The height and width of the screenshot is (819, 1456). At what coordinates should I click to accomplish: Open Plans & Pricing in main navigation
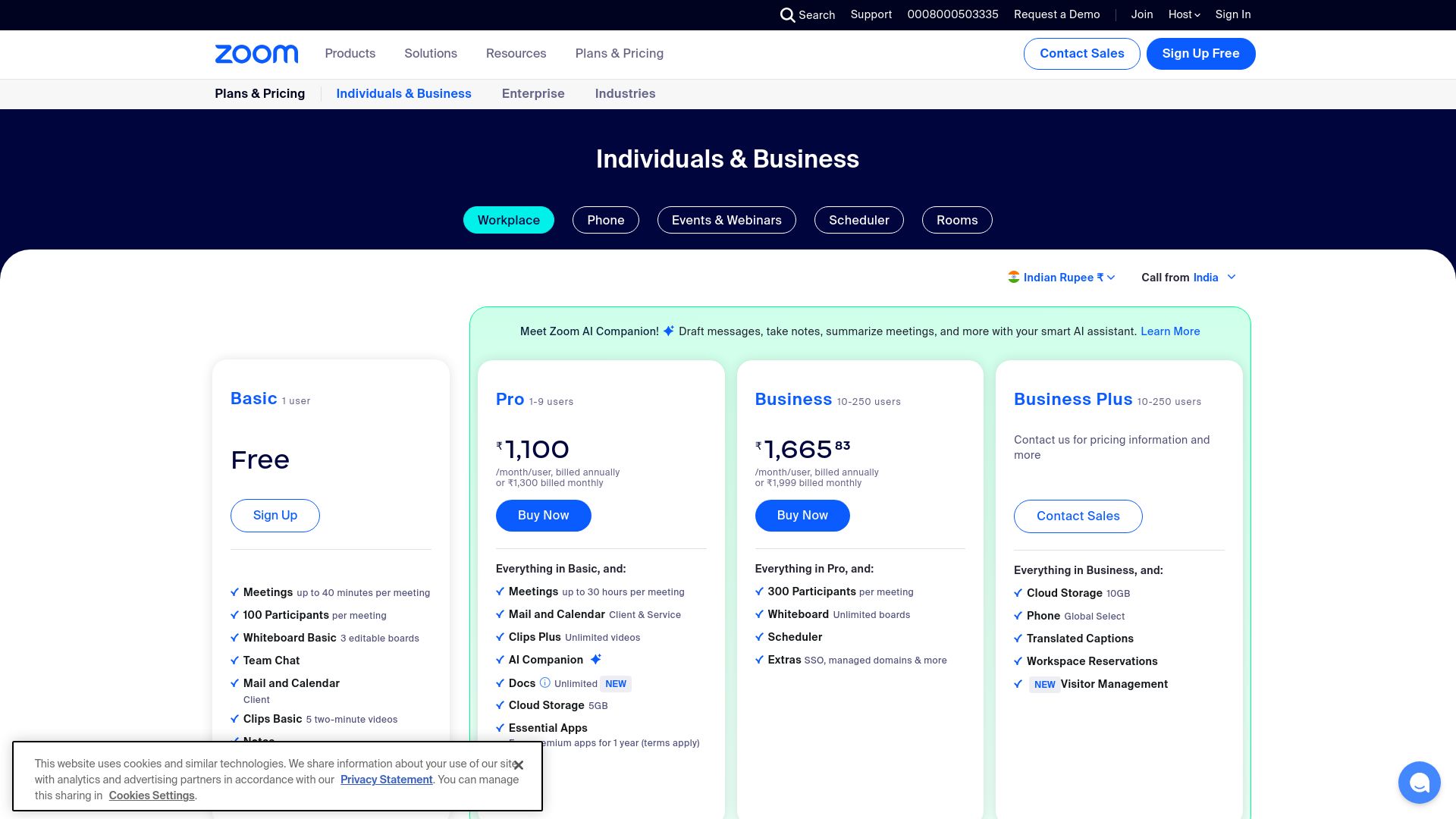click(620, 53)
